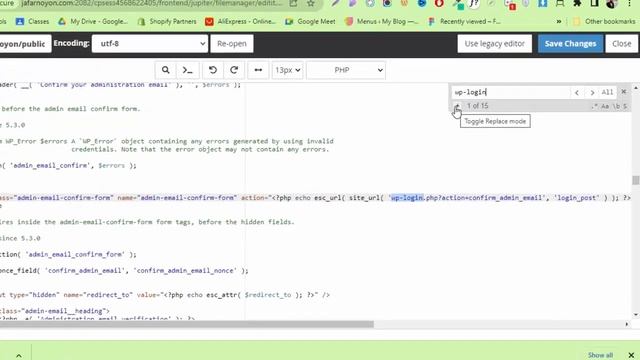Click the side panel icon in Chrome toolbar
Viewport: 640px width, 360px height.
click(x=594, y=4)
